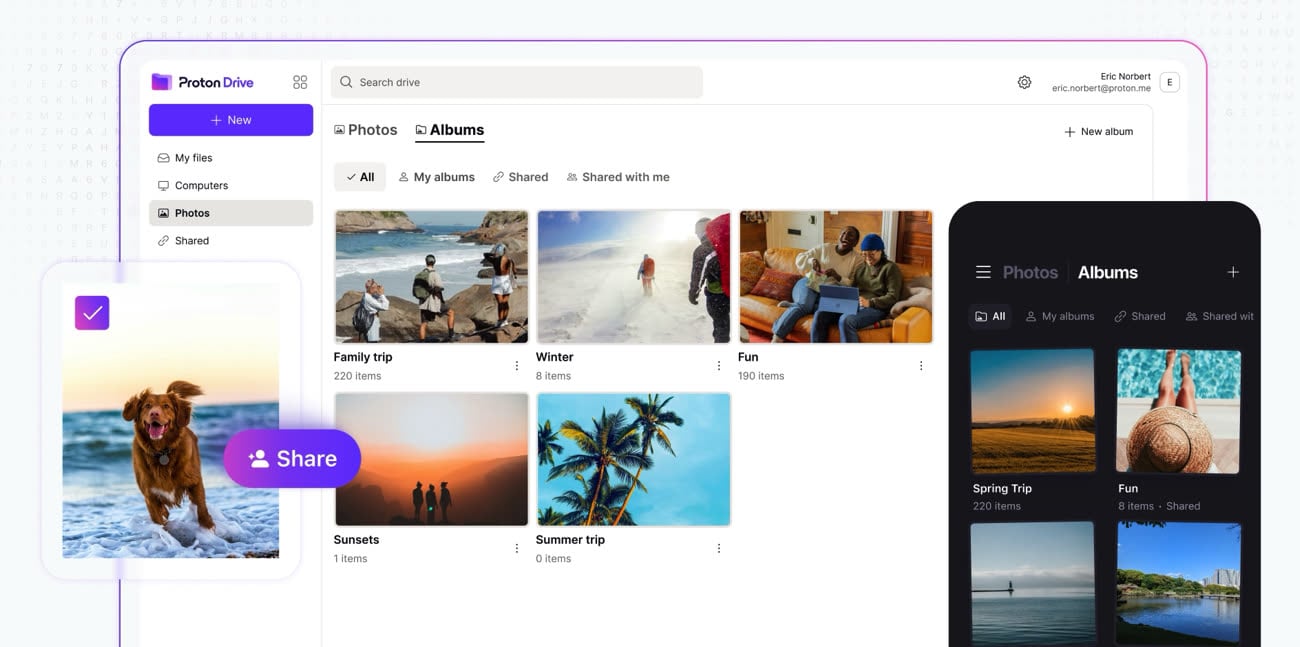Open Family trip album options menu
The height and width of the screenshot is (647, 1300).
pyautogui.click(x=517, y=366)
